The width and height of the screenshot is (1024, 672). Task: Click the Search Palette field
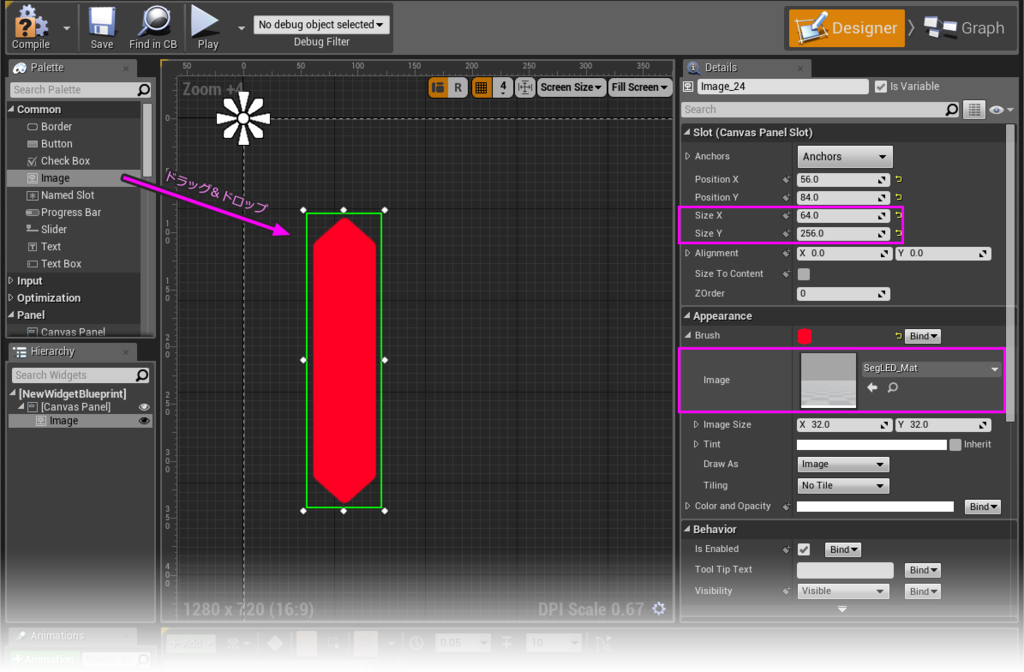(80, 89)
